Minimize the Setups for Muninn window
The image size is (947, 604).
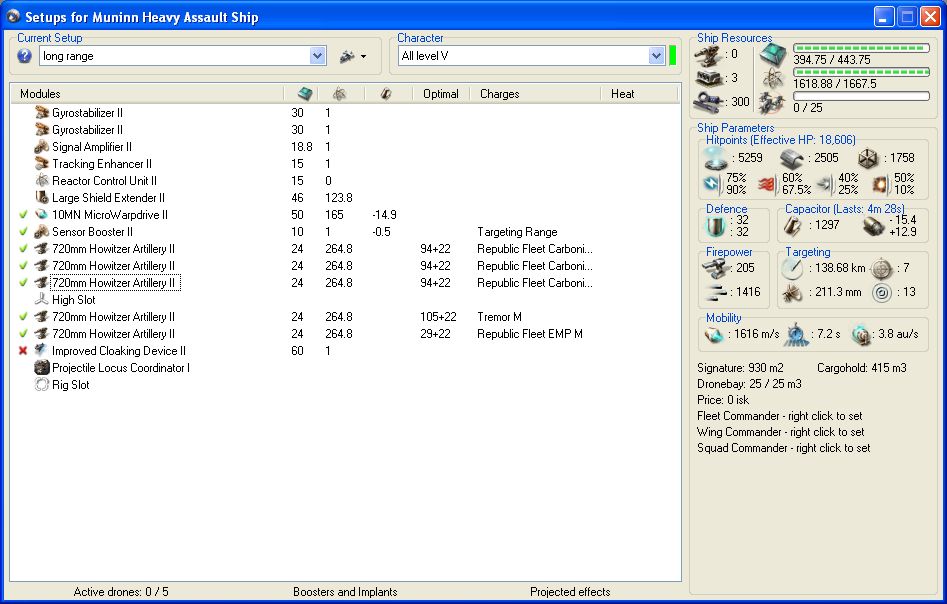[884, 17]
